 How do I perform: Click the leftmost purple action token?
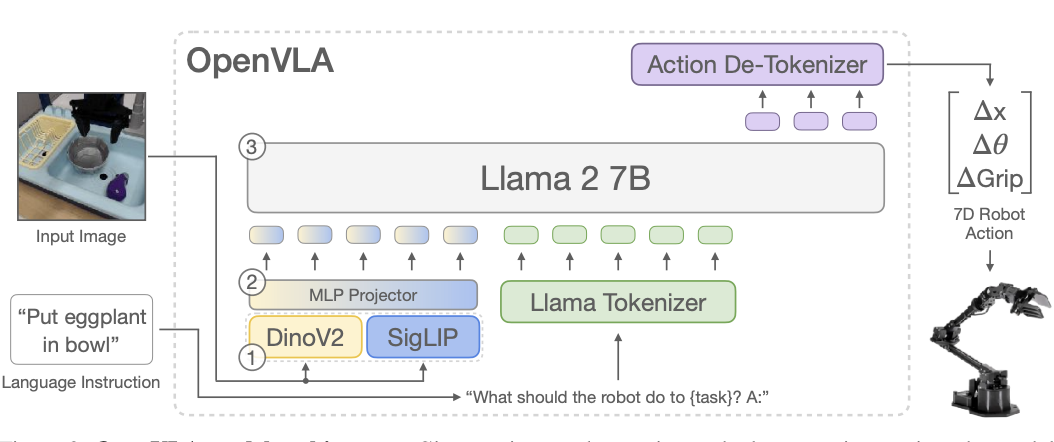762,122
